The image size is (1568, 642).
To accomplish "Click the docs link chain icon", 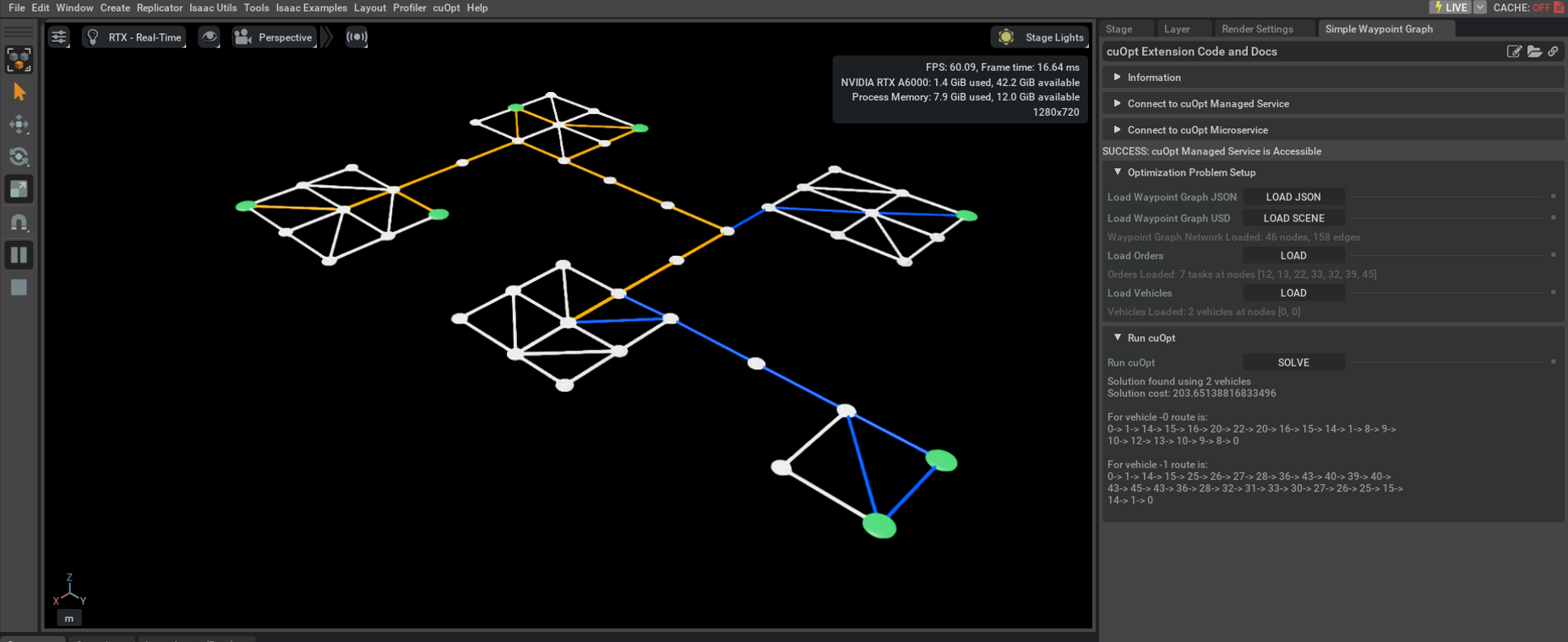I will pyautogui.click(x=1553, y=52).
